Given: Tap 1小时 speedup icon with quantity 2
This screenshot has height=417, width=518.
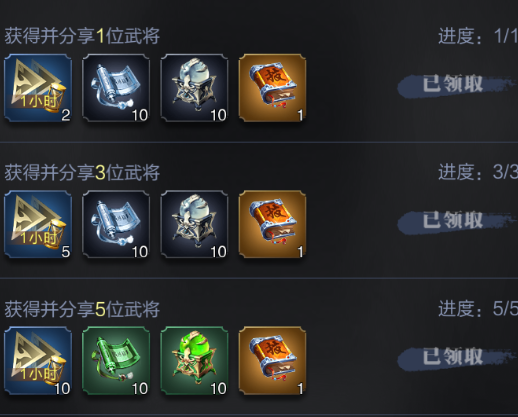Looking at the screenshot, I should tap(38, 88).
